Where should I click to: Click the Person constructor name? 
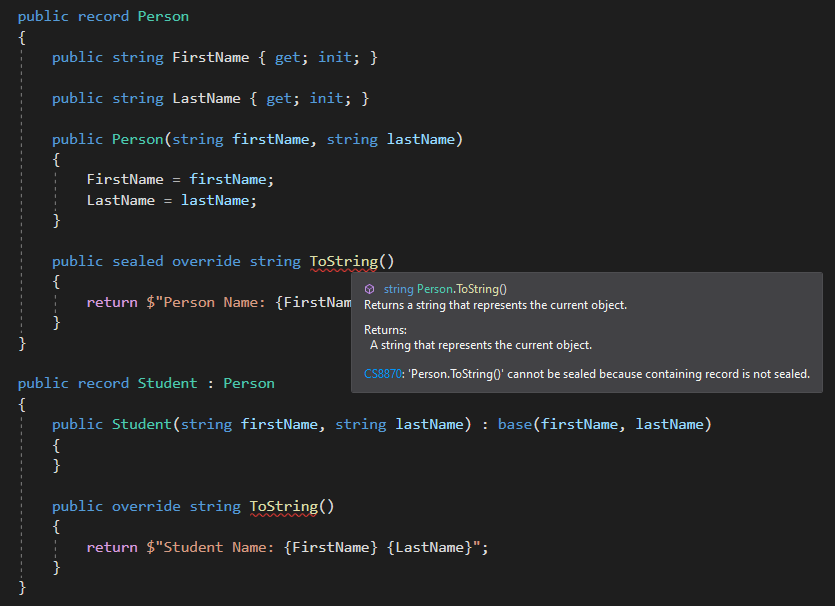(x=137, y=140)
